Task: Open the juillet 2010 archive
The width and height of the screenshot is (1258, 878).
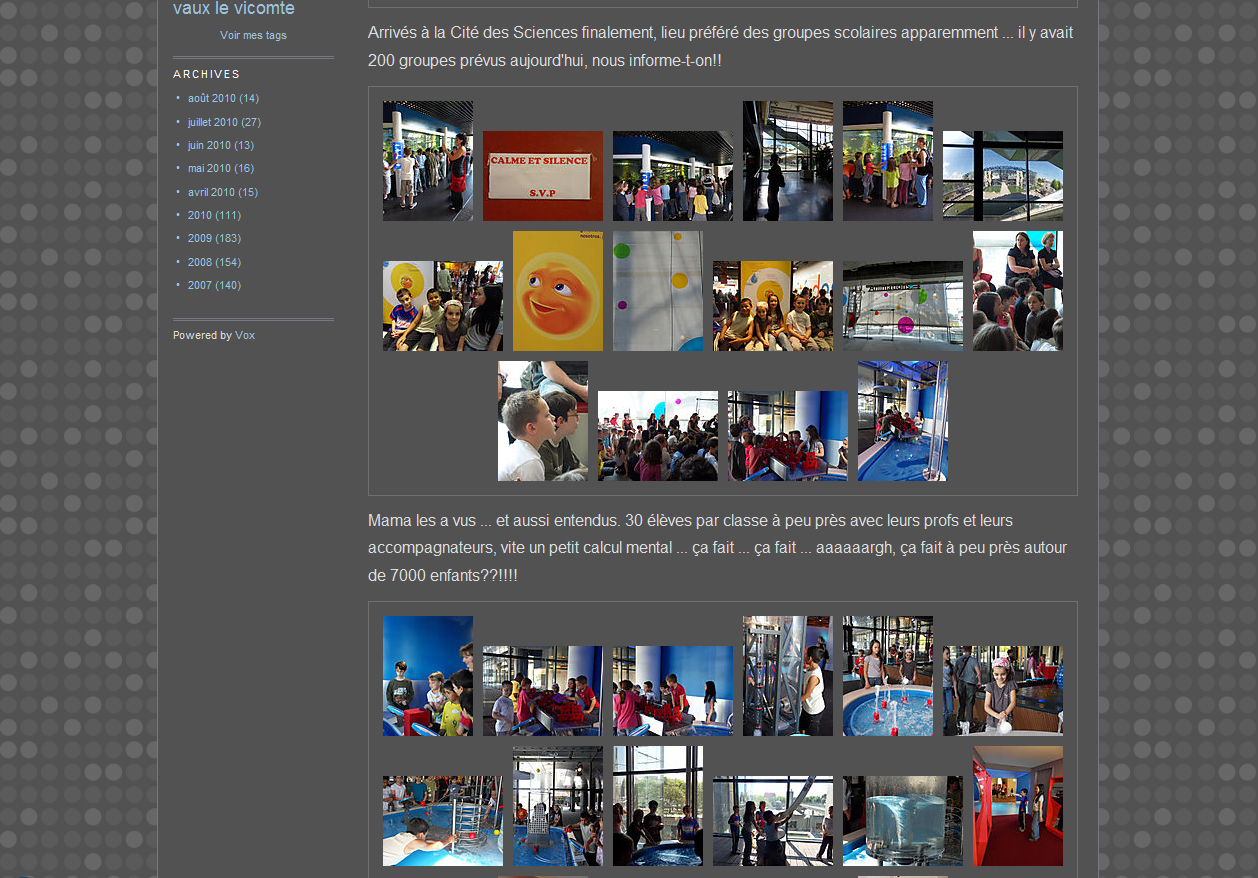Action: coord(213,122)
